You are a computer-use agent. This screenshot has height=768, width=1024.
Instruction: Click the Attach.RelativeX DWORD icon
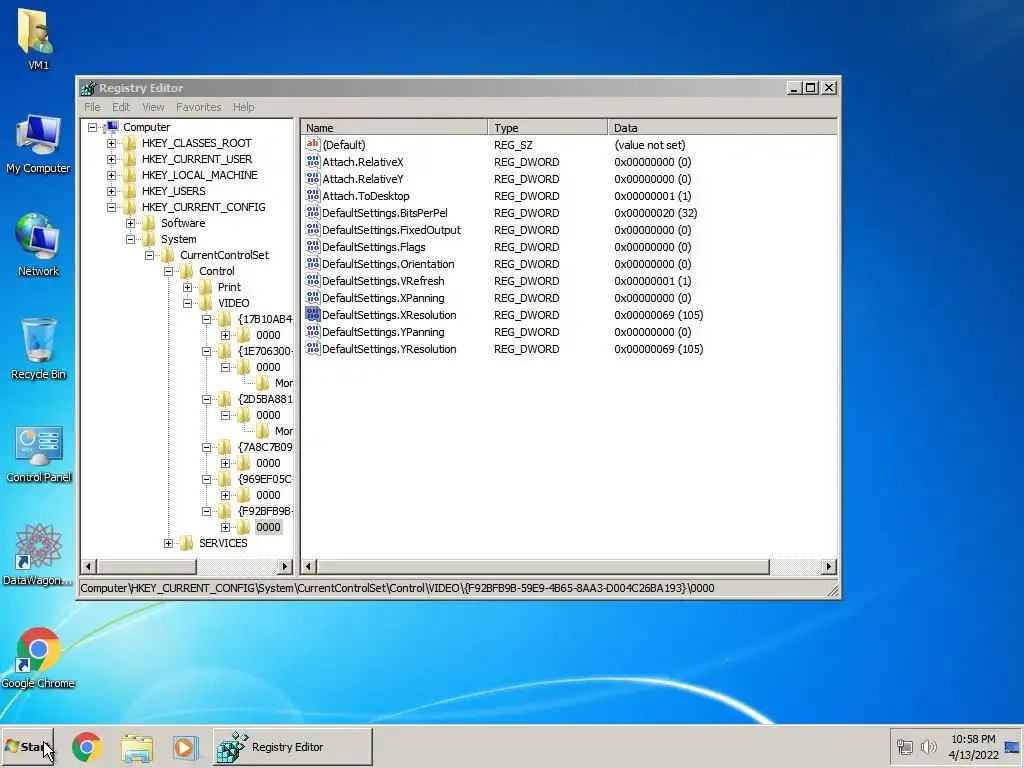coord(313,161)
